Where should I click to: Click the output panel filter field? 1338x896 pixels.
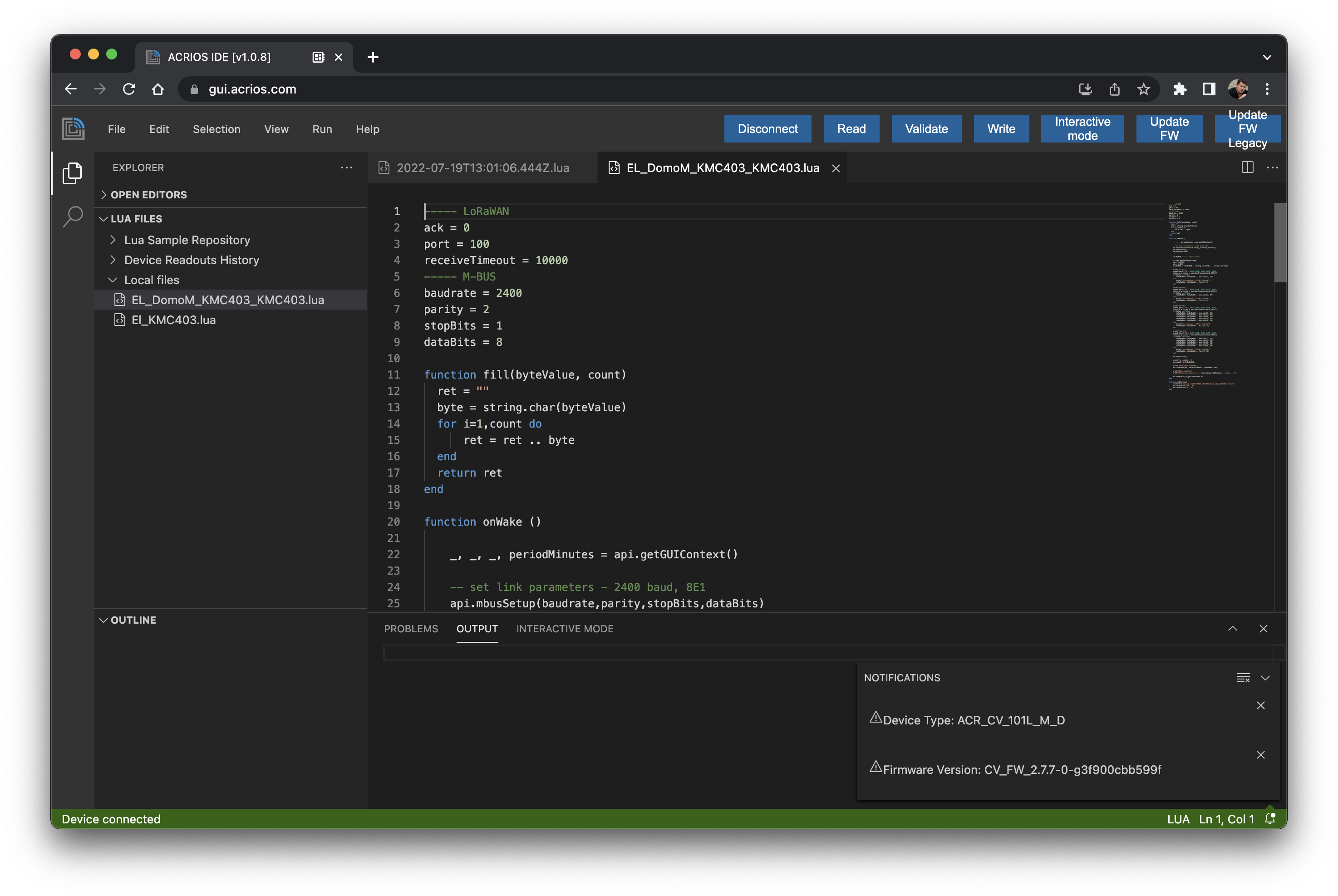tap(828, 653)
